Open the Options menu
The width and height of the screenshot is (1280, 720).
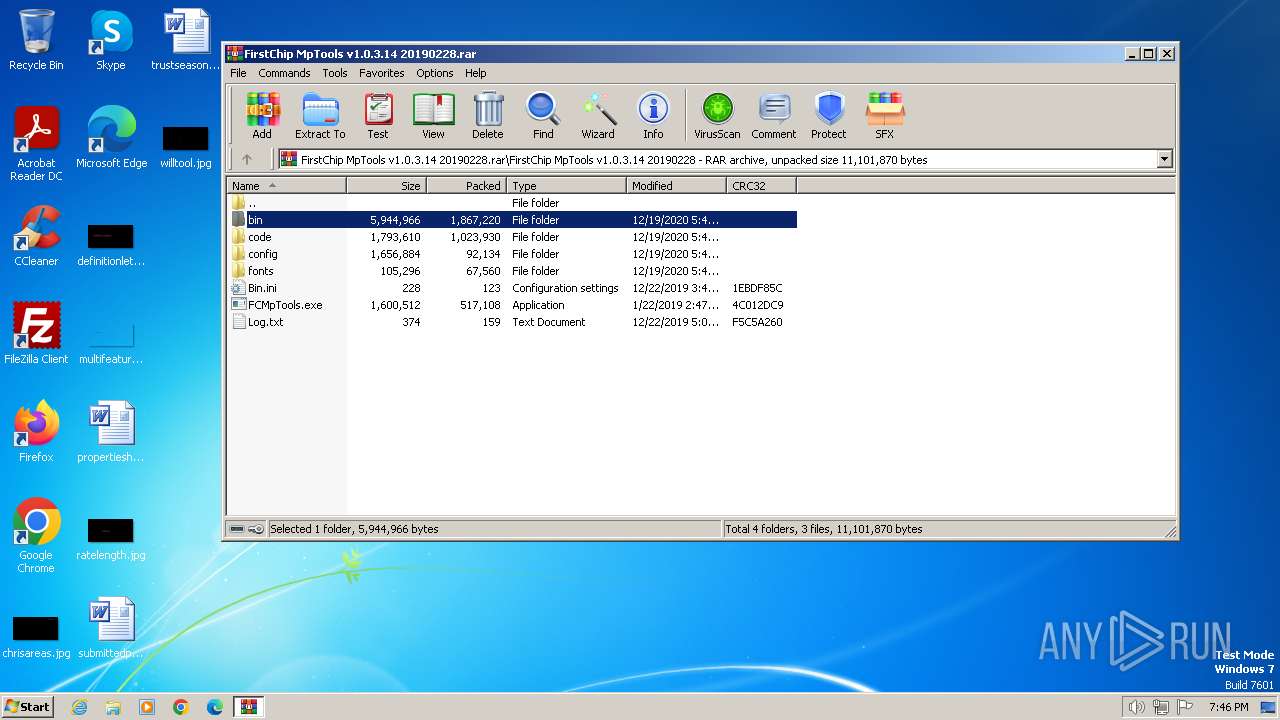[435, 73]
